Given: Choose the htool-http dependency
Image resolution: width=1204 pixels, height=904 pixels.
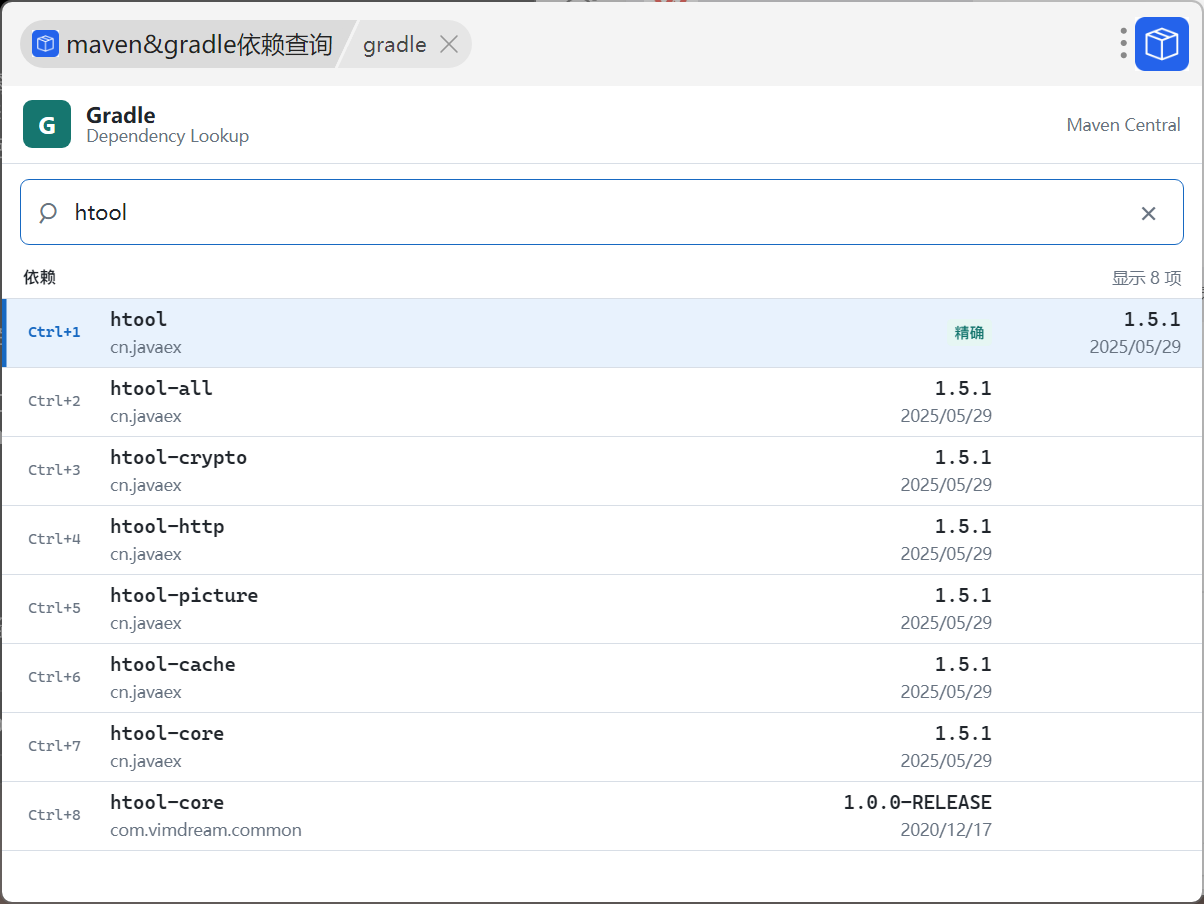Looking at the screenshot, I should point(602,540).
